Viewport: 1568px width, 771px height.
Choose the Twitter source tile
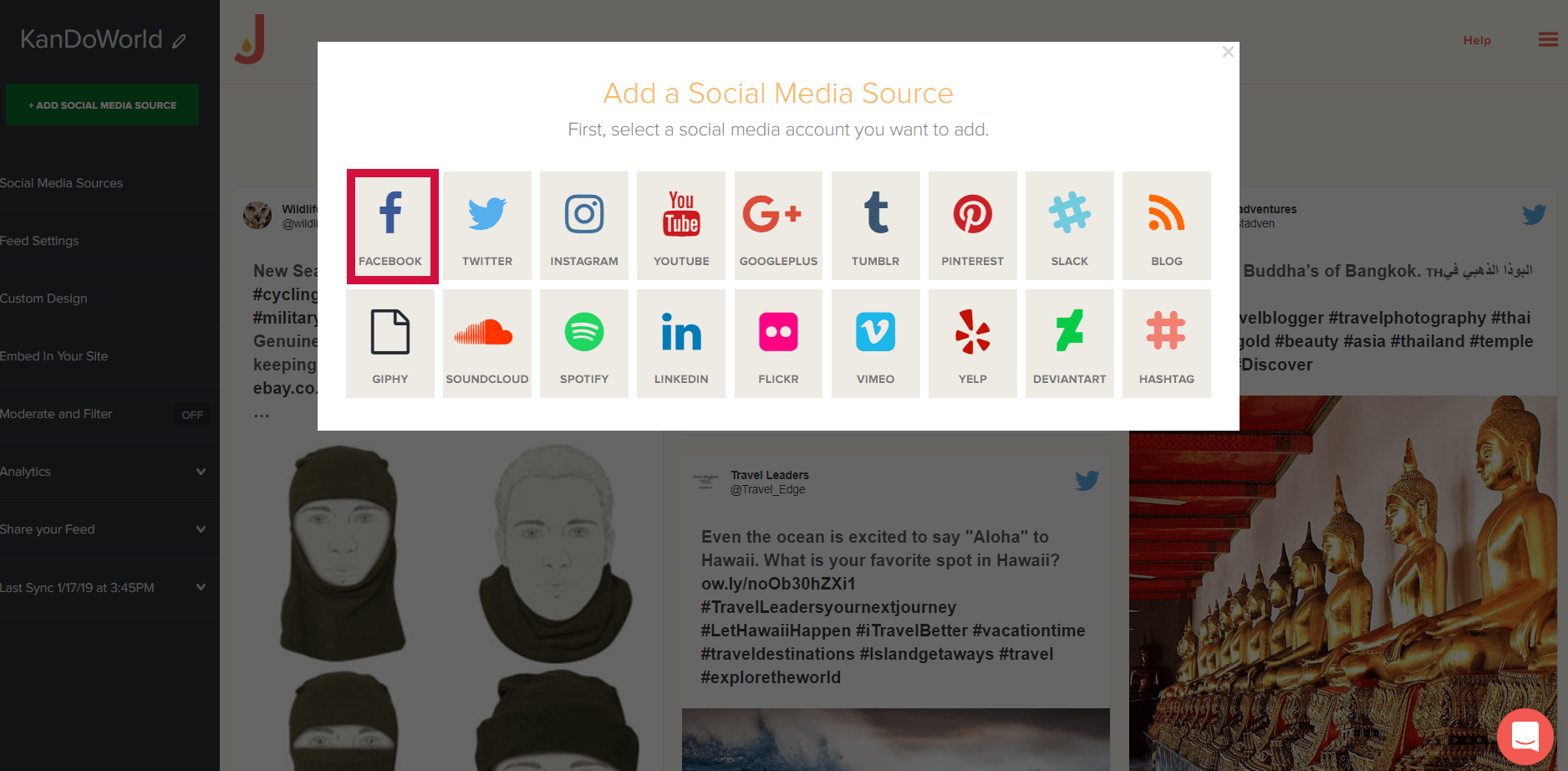(487, 226)
